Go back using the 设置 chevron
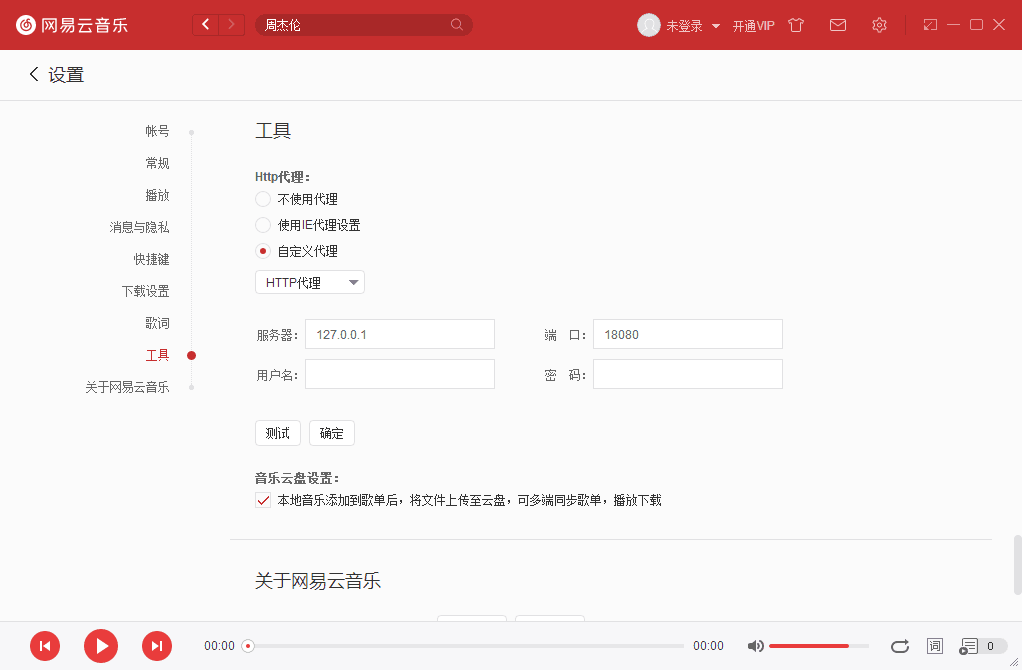 pos(34,75)
